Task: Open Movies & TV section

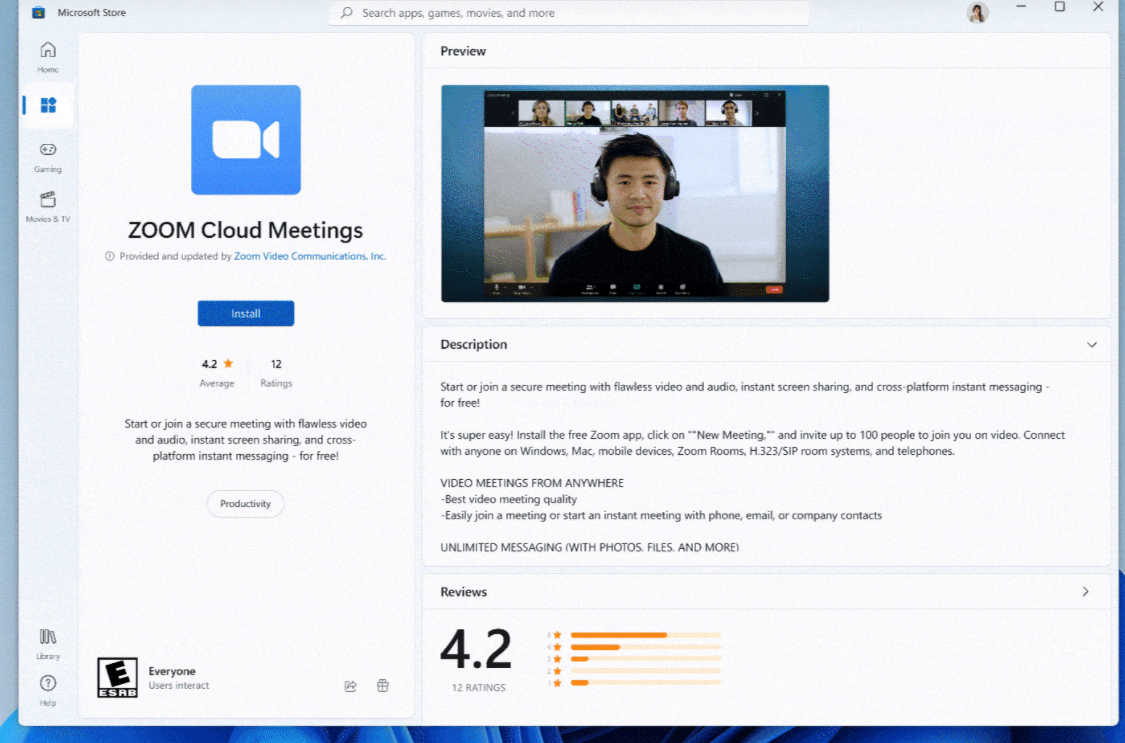Action: pyautogui.click(x=48, y=207)
